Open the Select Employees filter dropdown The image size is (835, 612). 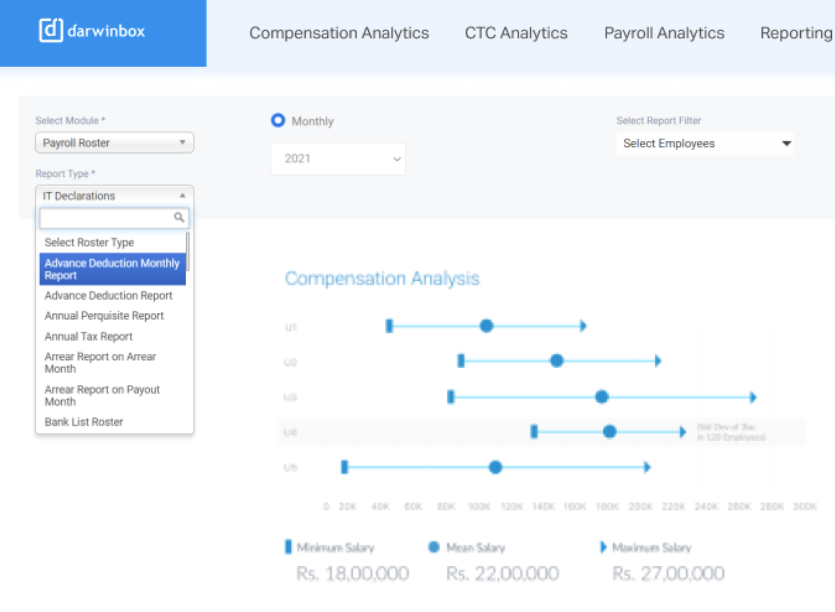705,143
